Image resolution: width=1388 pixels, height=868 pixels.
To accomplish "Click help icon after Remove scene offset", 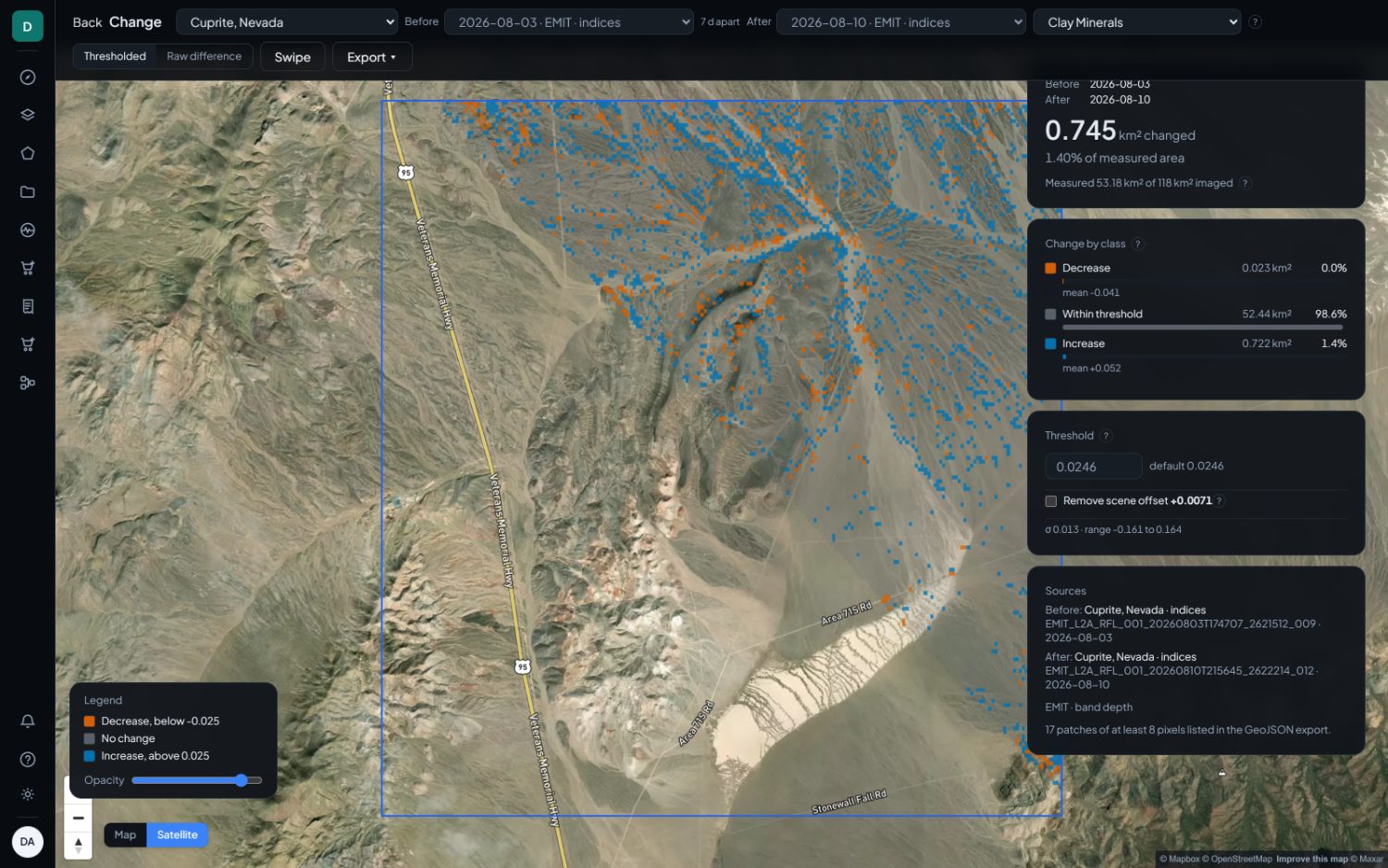I will pyautogui.click(x=1220, y=501).
